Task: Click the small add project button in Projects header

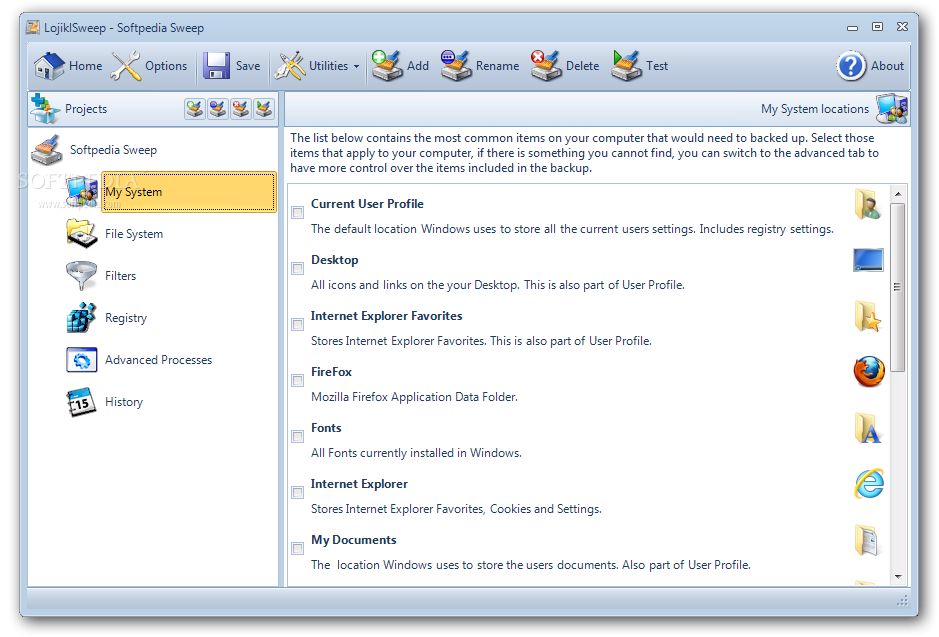Action: click(195, 109)
